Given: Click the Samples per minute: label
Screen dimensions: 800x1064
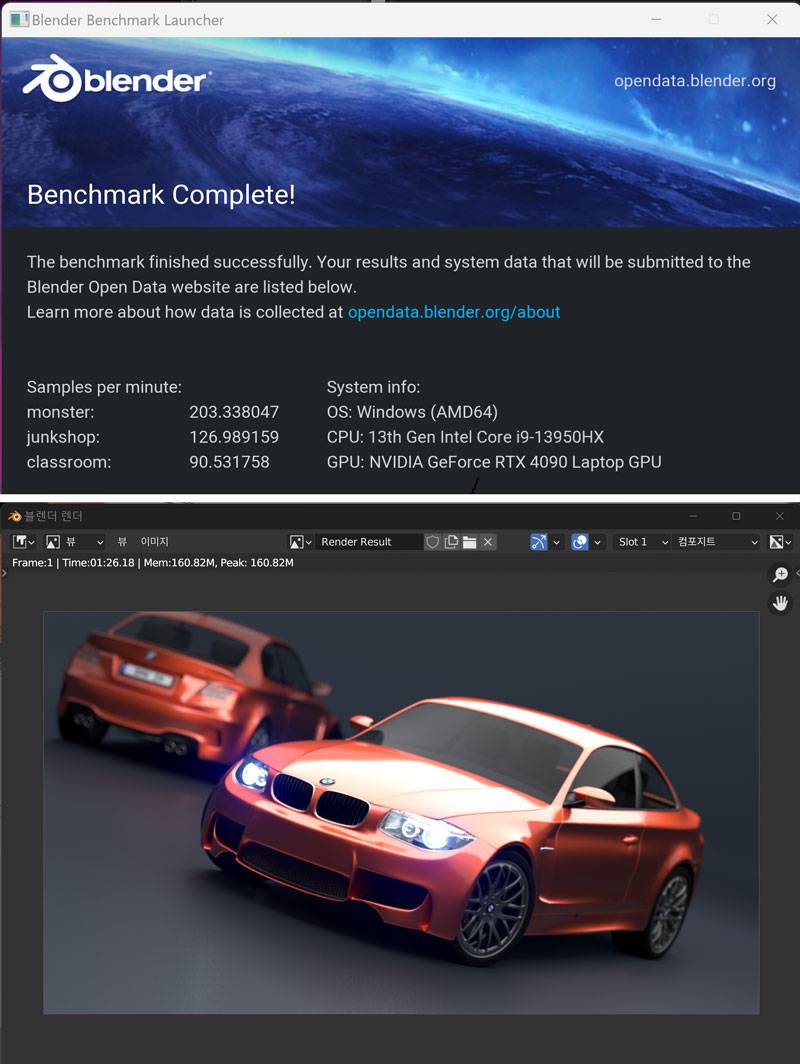Looking at the screenshot, I should tap(104, 387).
